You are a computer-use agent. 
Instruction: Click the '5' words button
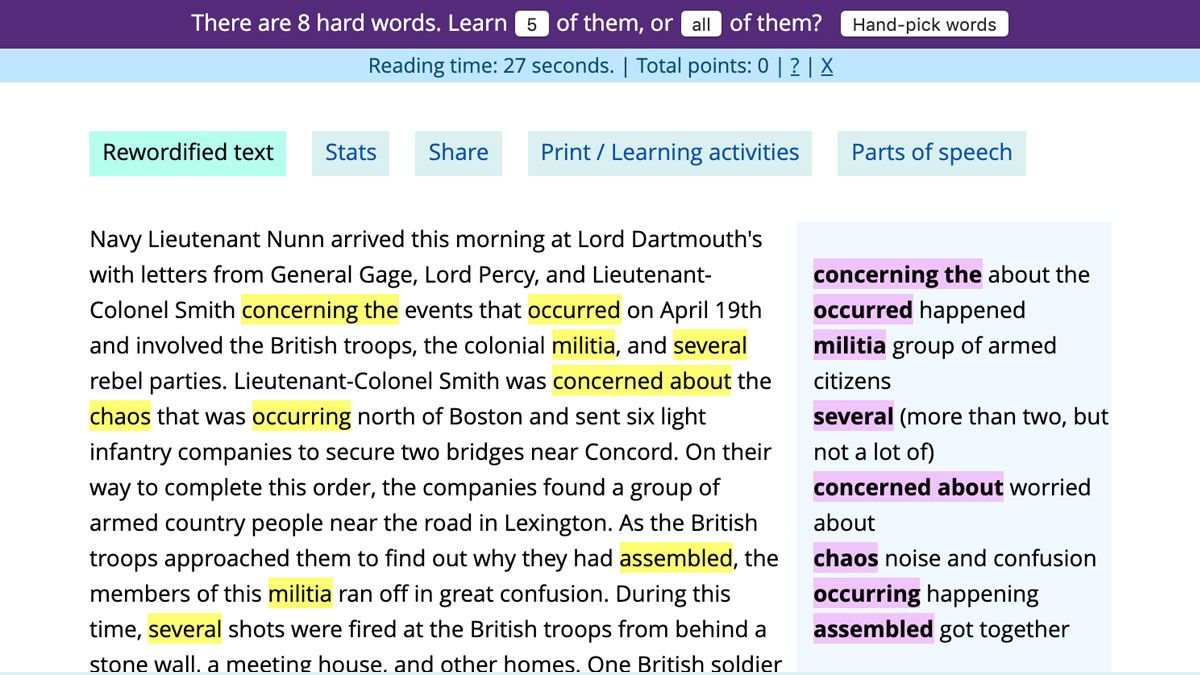532,24
